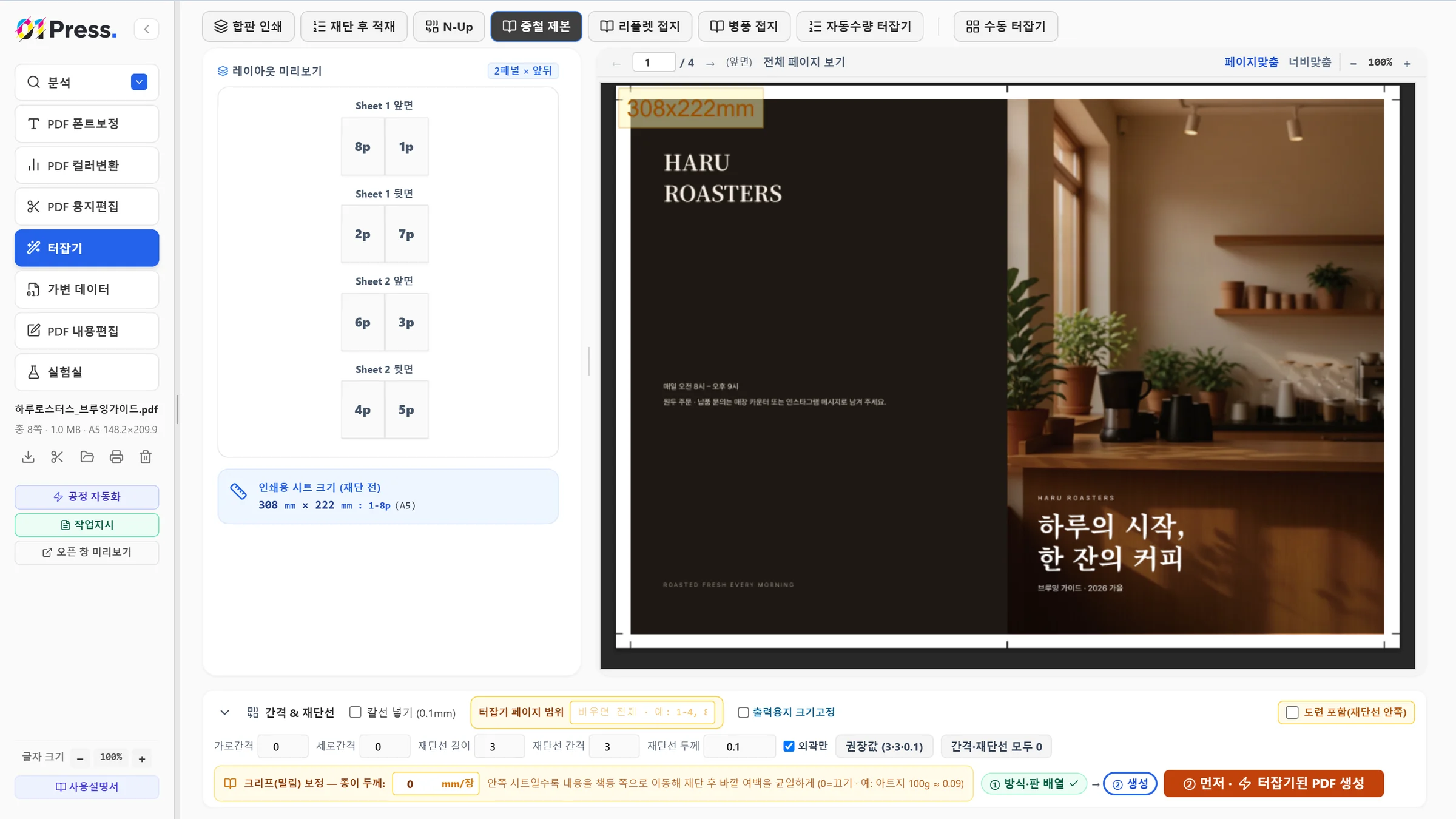
Task: Click the 터잡기 페이지 범위 input field
Action: click(642, 712)
